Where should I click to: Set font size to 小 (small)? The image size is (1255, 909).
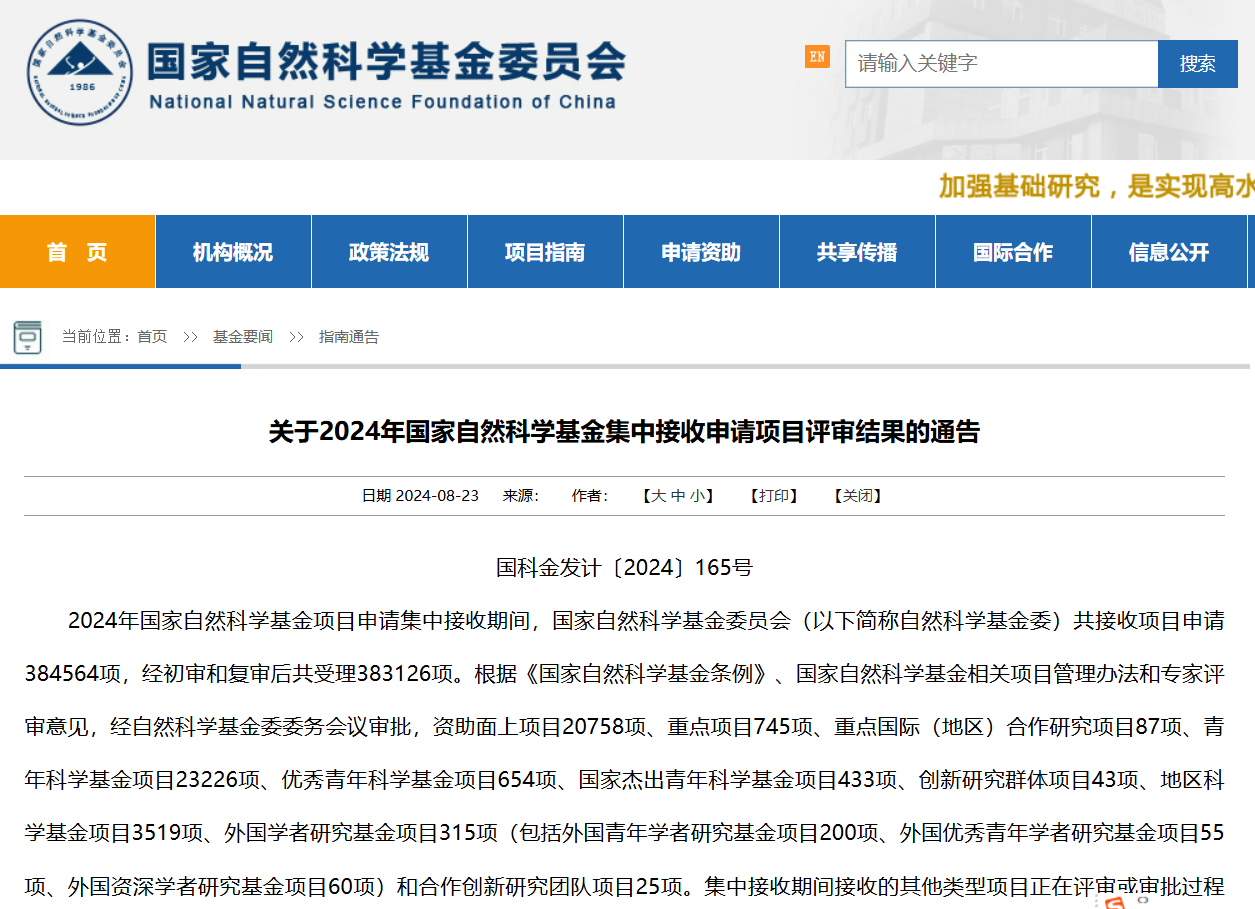[x=696, y=496]
